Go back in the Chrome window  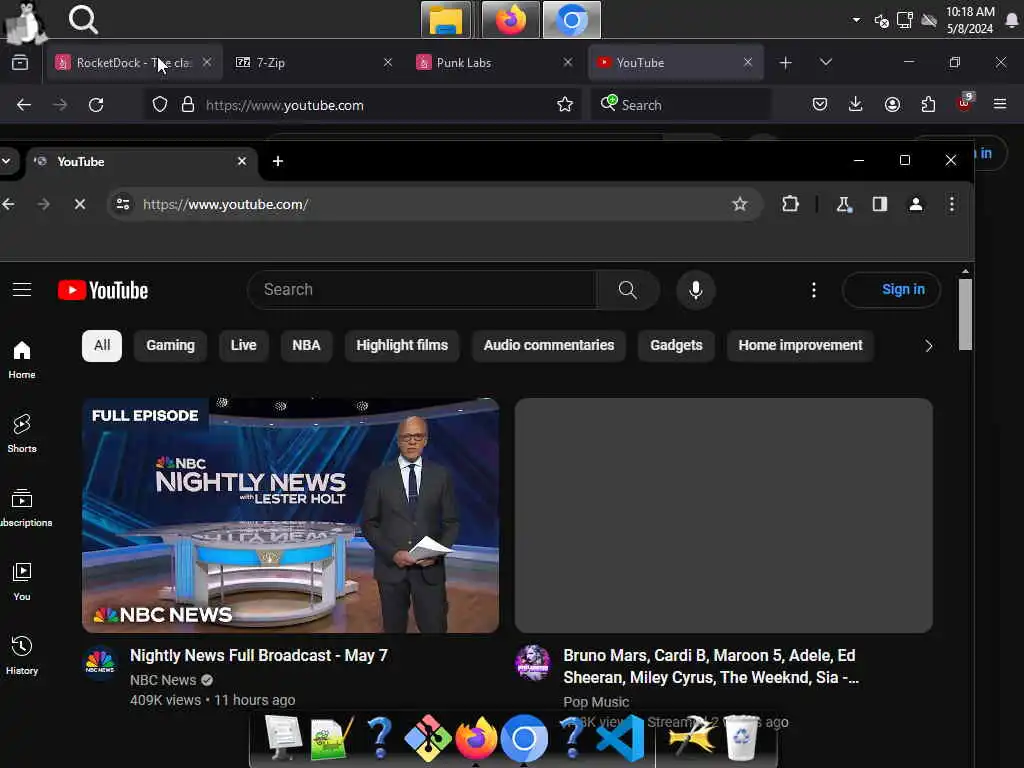8,204
